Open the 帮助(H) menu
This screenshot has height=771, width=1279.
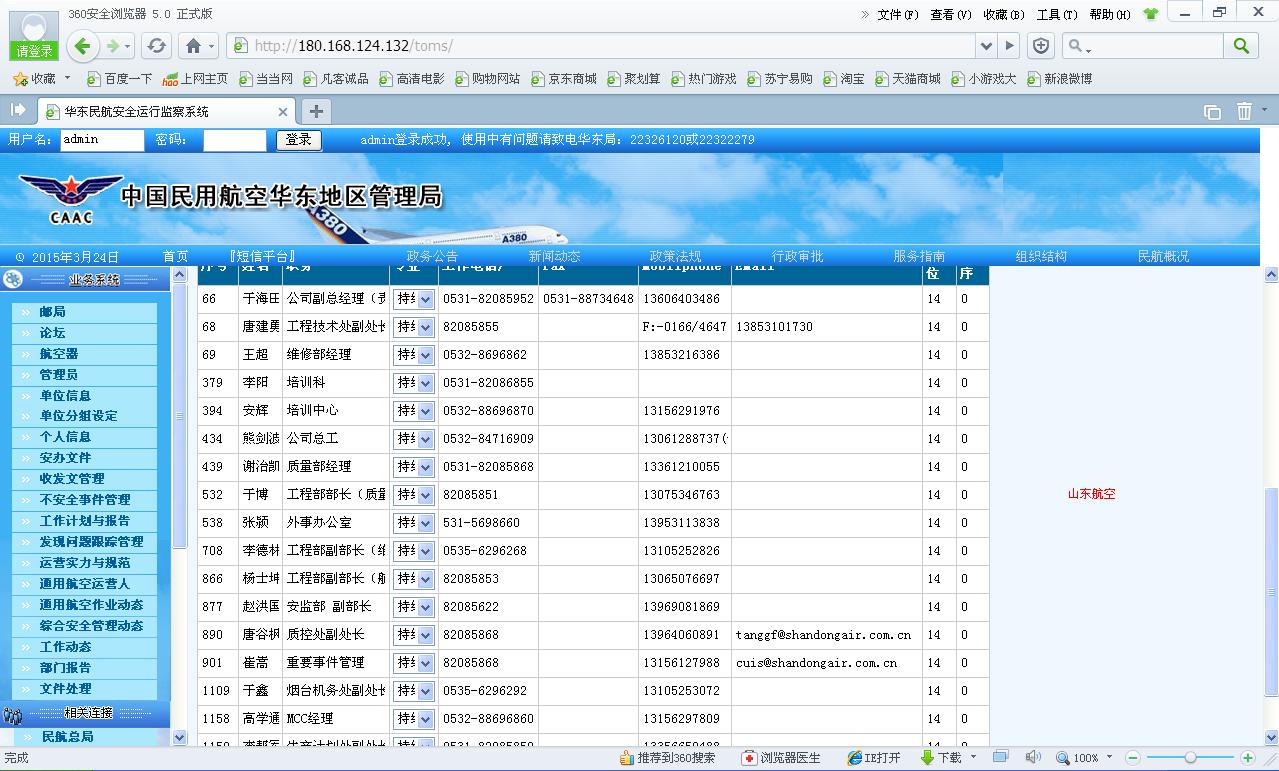point(1110,14)
